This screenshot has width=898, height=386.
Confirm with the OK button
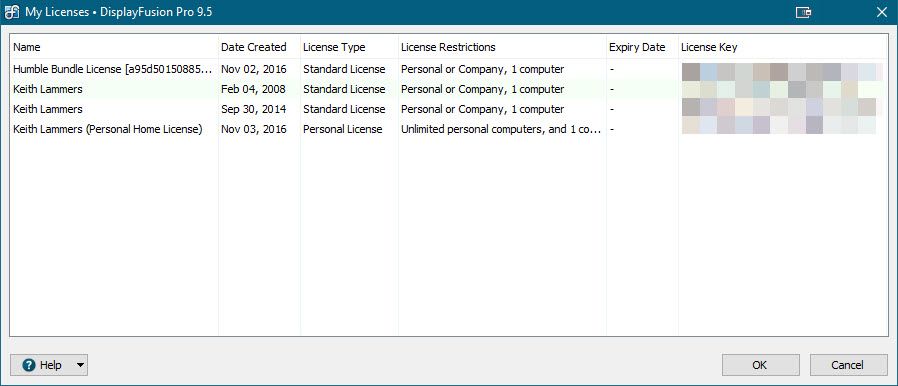point(760,365)
